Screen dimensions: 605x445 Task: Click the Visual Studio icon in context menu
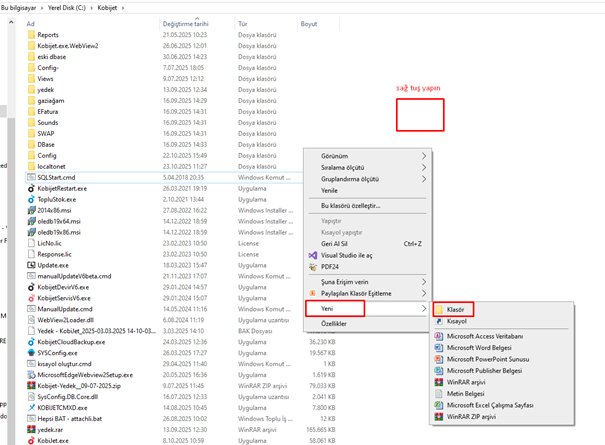point(310,254)
